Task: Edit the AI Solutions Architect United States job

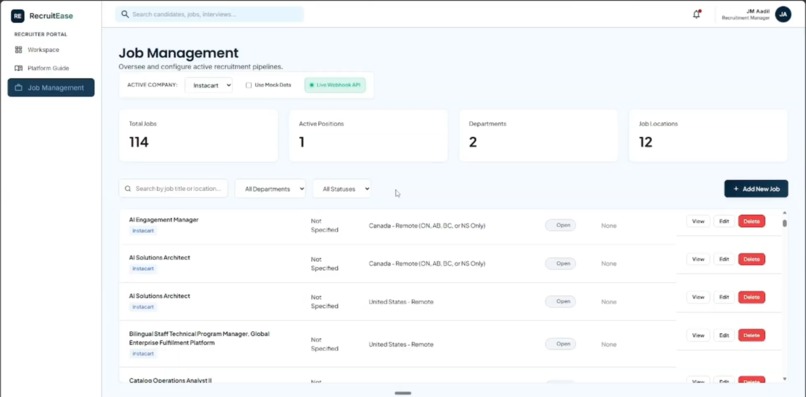Action: (x=724, y=297)
